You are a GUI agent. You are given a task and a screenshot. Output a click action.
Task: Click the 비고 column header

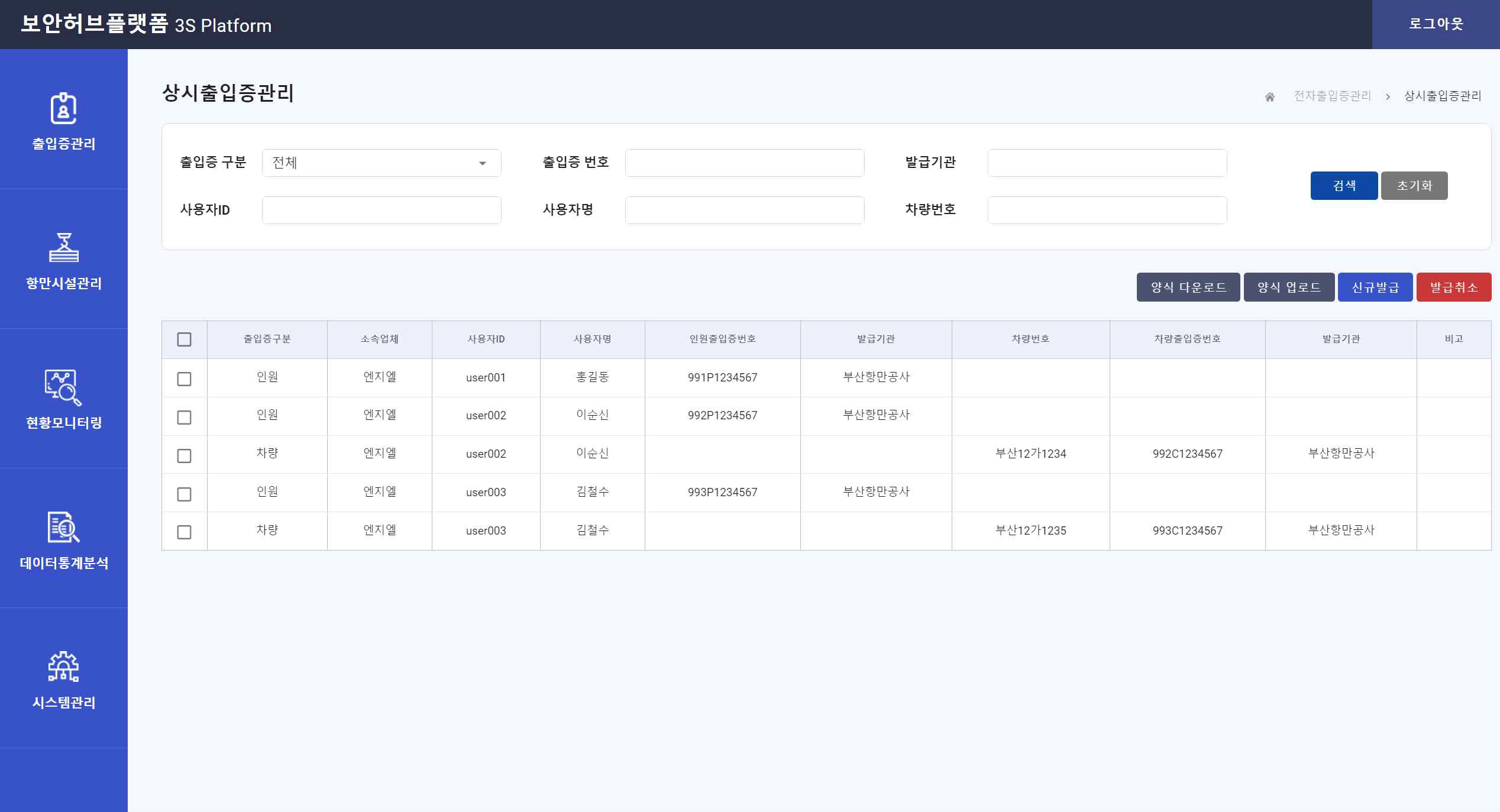(1454, 339)
